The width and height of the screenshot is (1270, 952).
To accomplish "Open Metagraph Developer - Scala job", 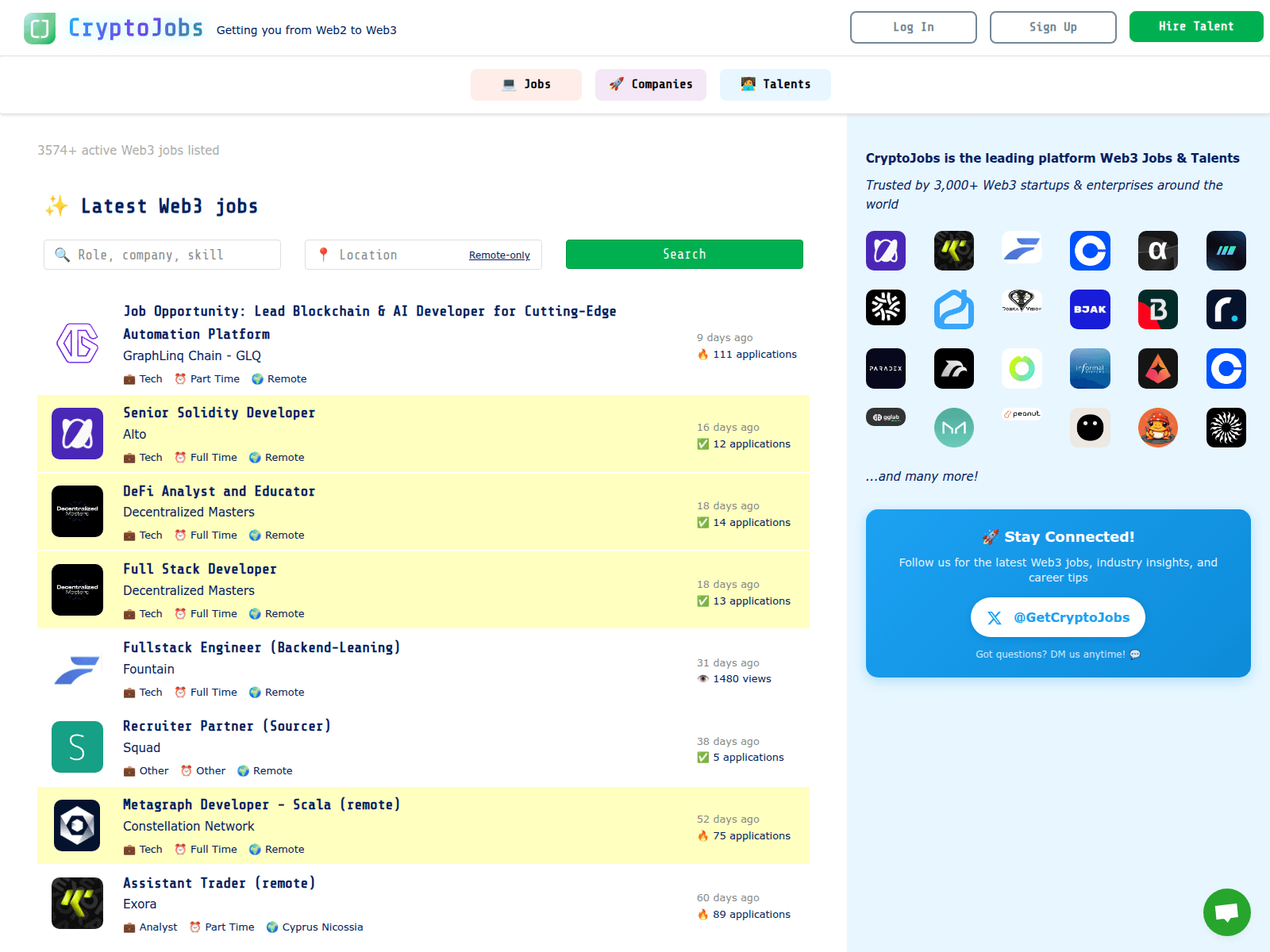I will [262, 804].
